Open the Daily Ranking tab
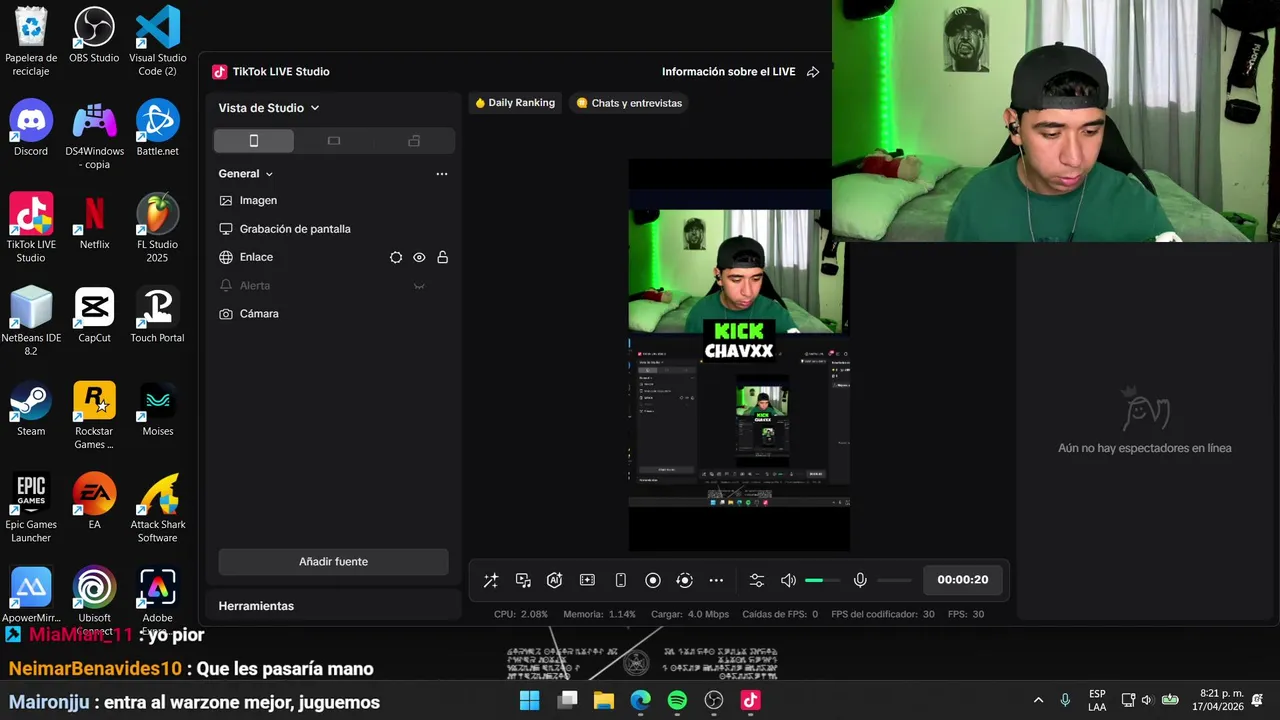The height and width of the screenshot is (720, 1280). tap(515, 103)
